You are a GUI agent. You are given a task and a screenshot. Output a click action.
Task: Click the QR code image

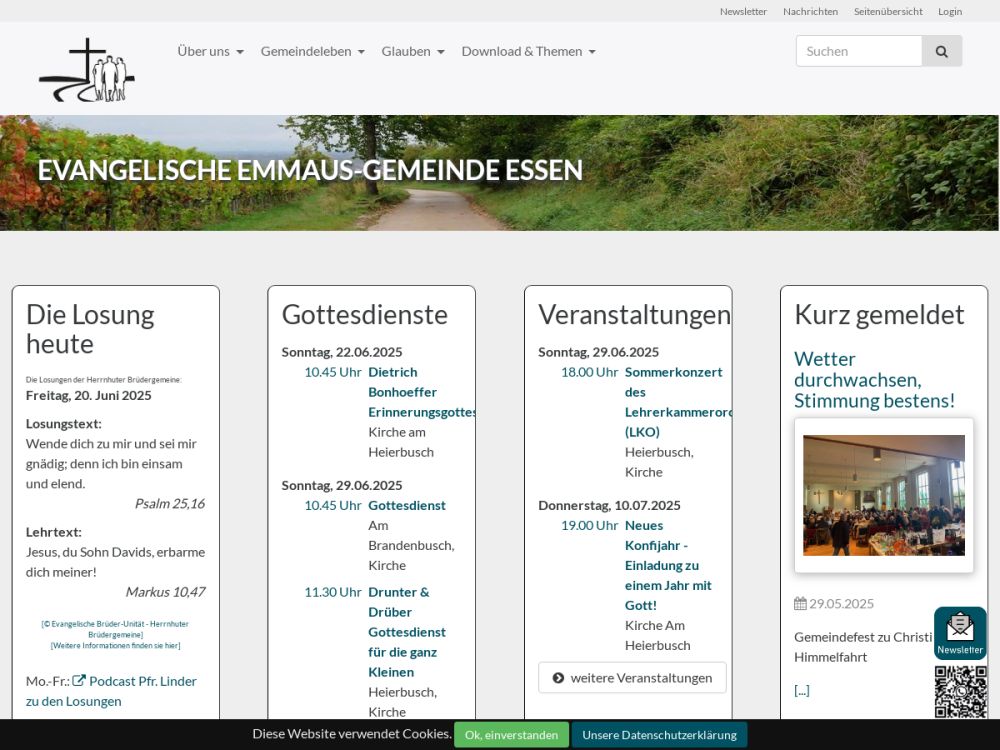[960, 692]
